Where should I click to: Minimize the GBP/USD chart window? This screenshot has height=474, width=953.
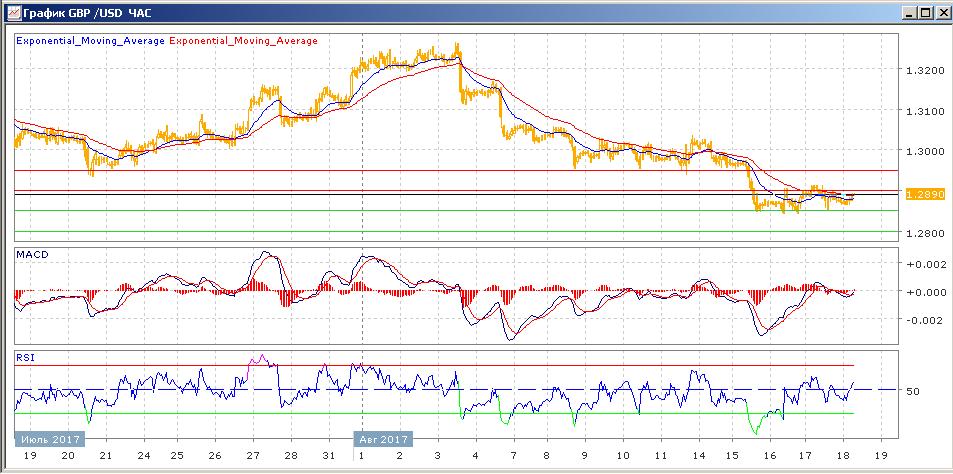pos(906,13)
